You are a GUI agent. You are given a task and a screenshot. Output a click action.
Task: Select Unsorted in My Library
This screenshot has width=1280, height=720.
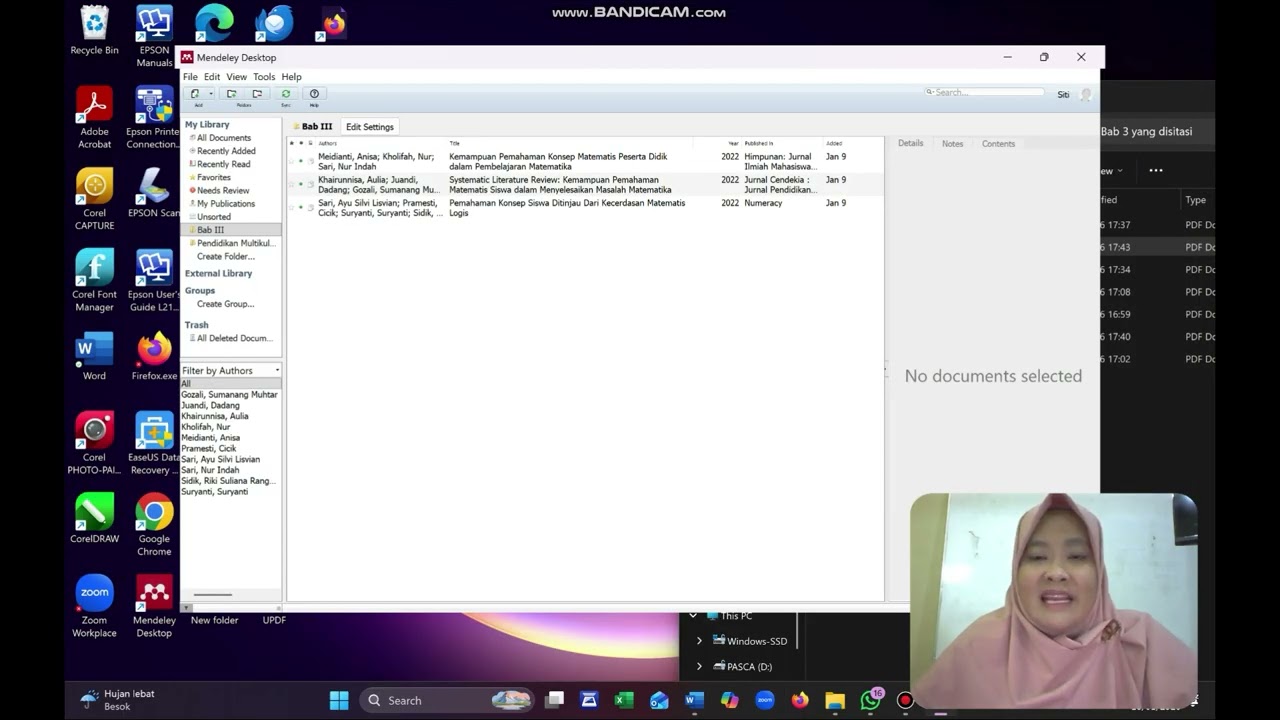tap(213, 217)
